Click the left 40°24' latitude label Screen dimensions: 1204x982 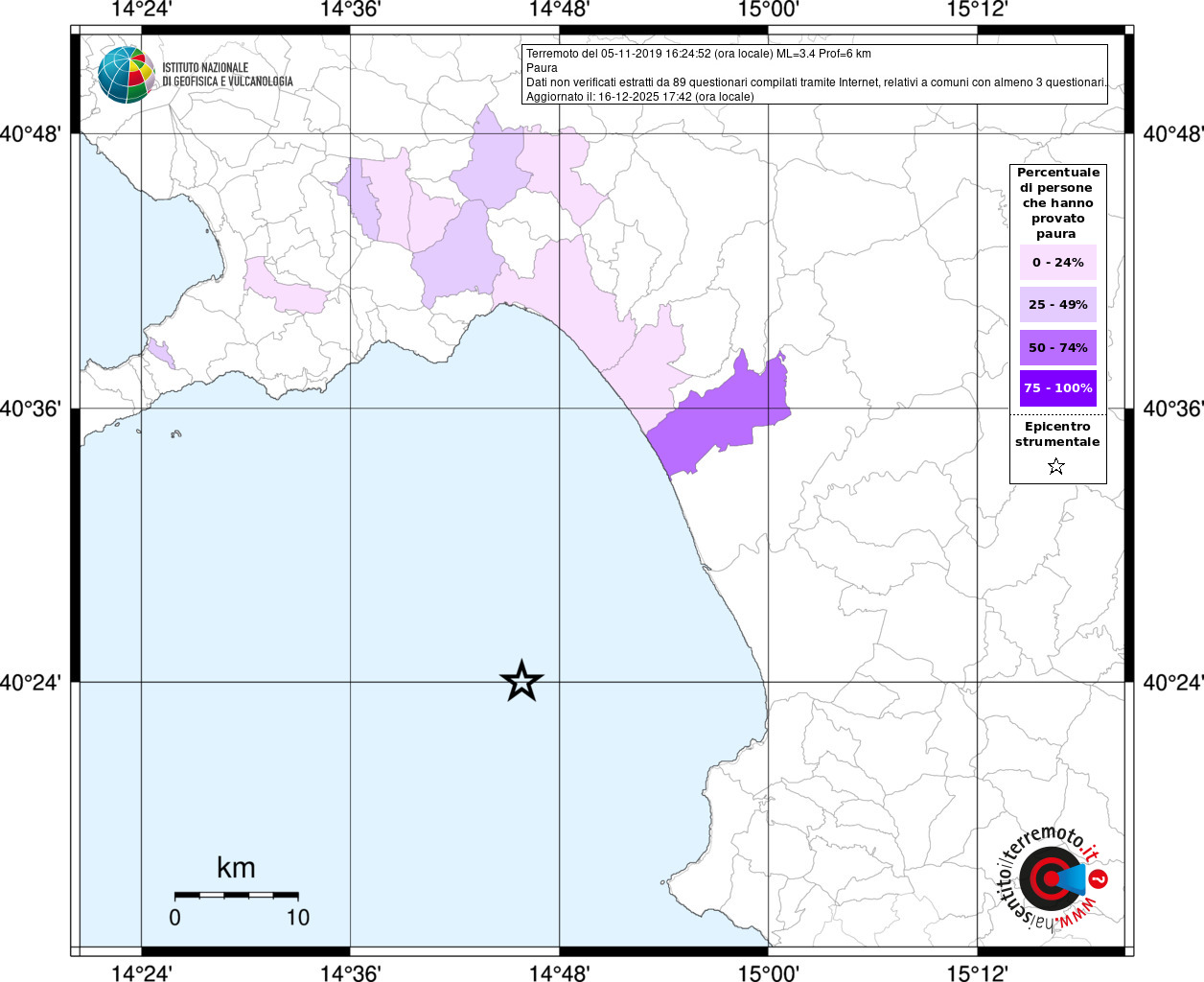[31, 683]
